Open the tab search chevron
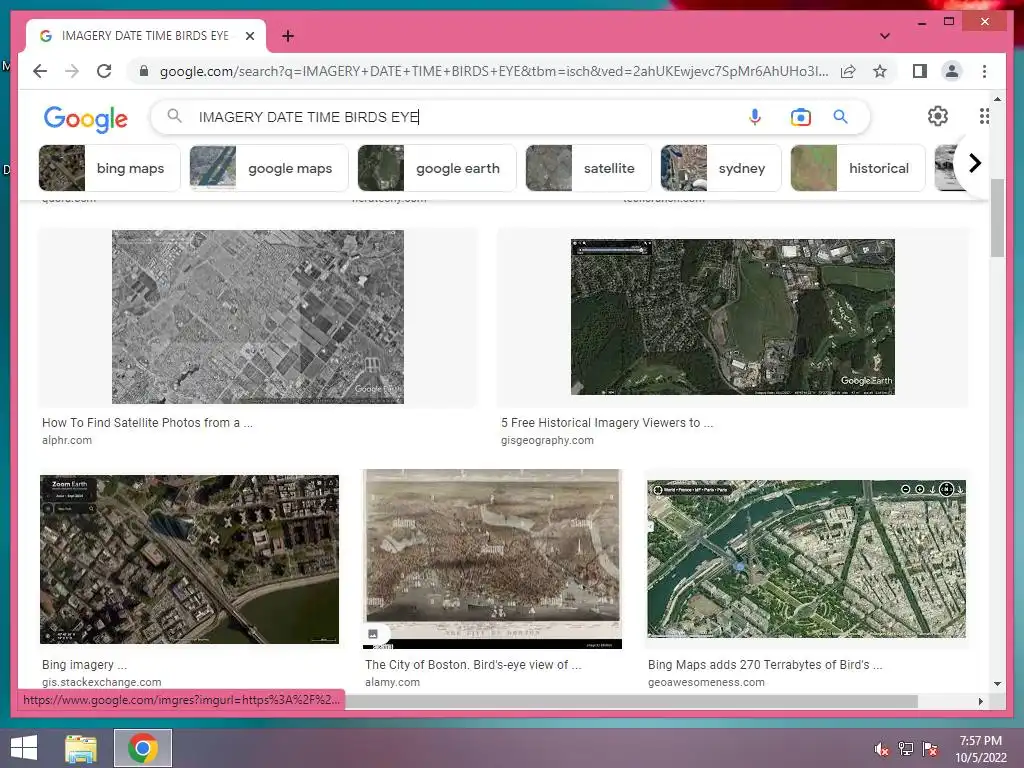The width and height of the screenshot is (1024, 768). pos(885,36)
